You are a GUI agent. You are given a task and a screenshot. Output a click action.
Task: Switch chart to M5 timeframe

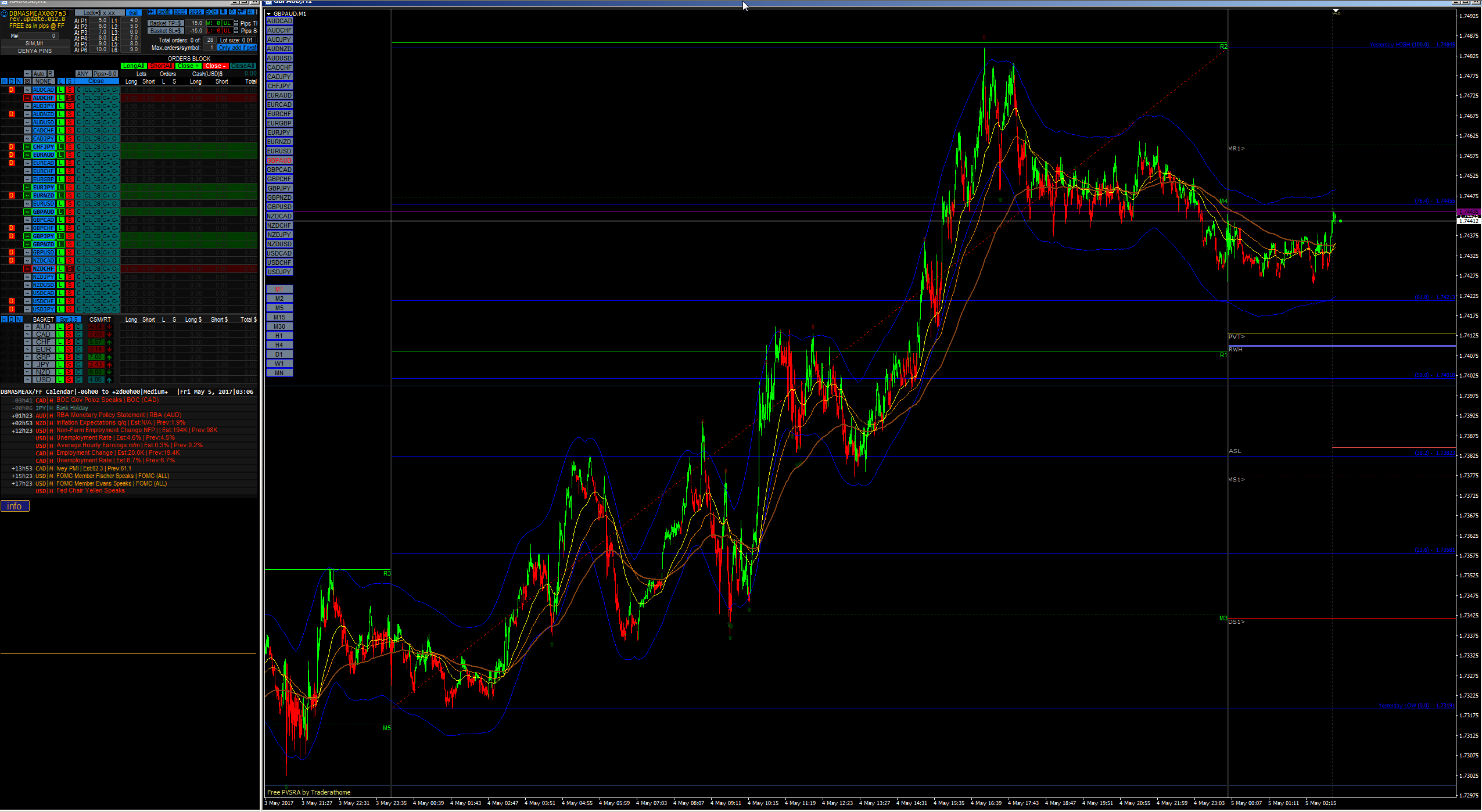coord(279,308)
